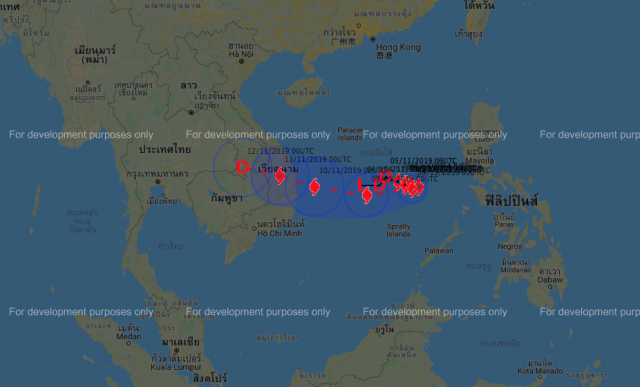This screenshot has height=387, width=640.
Task: Select the cluster of overlapping storm symbols
Action: pos(409,187)
